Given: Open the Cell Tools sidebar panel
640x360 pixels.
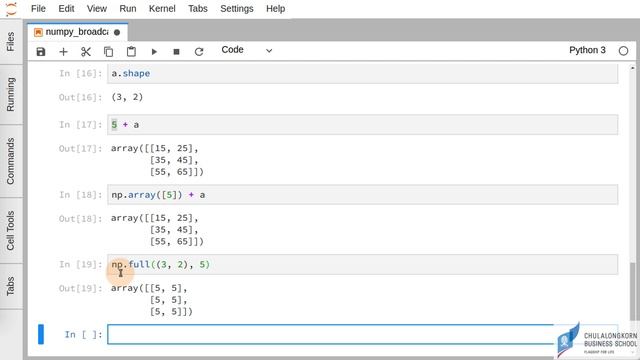Looking at the screenshot, I should click(11, 231).
